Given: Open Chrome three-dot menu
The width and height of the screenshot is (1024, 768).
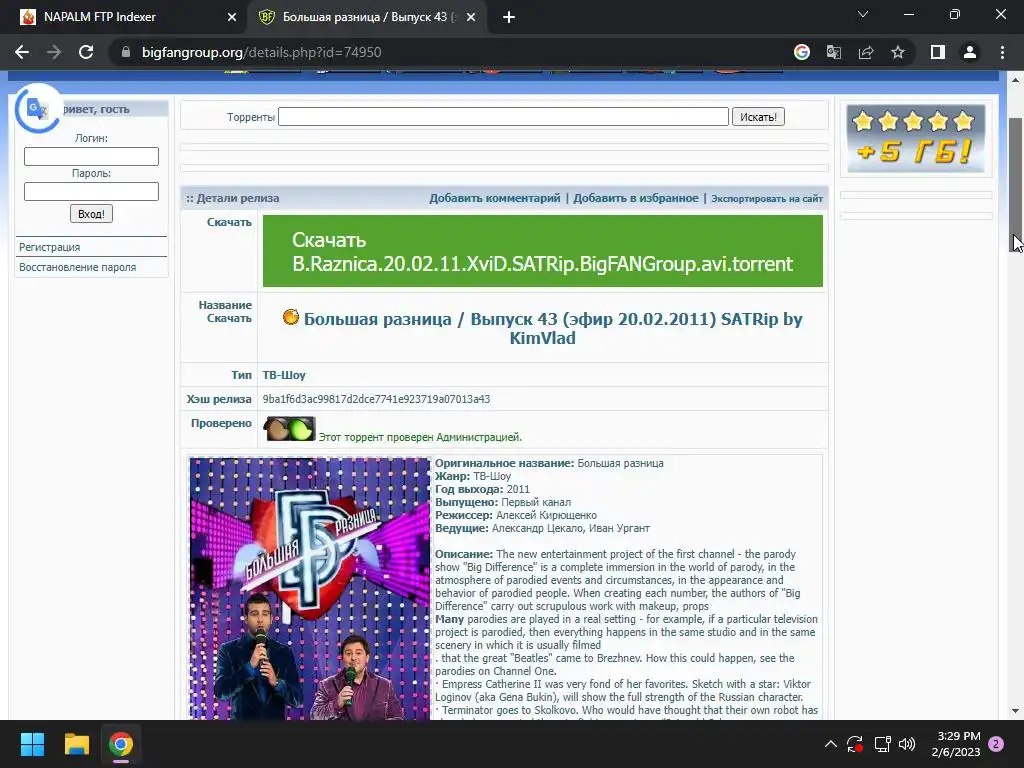Looking at the screenshot, I should tap(1002, 52).
